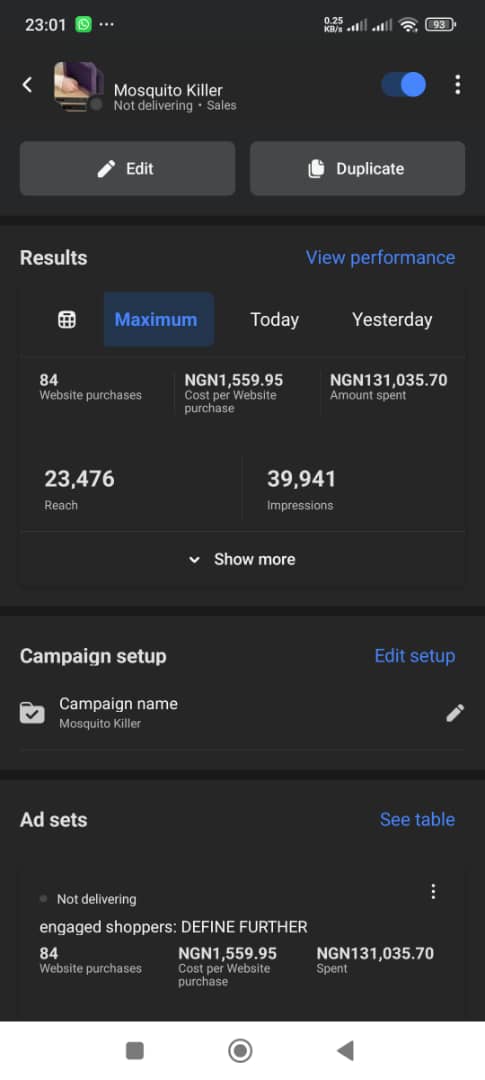Open campaign three-dot options menu

click(x=457, y=85)
